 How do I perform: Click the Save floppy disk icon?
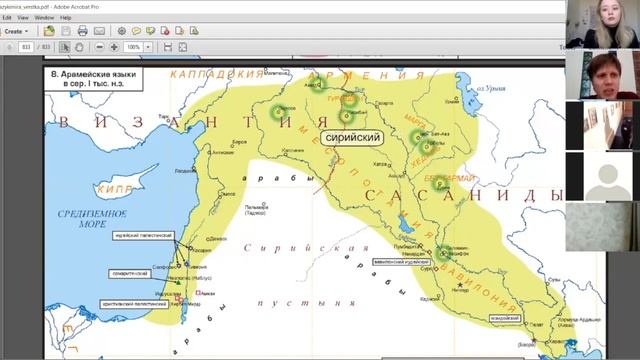(x=66, y=31)
